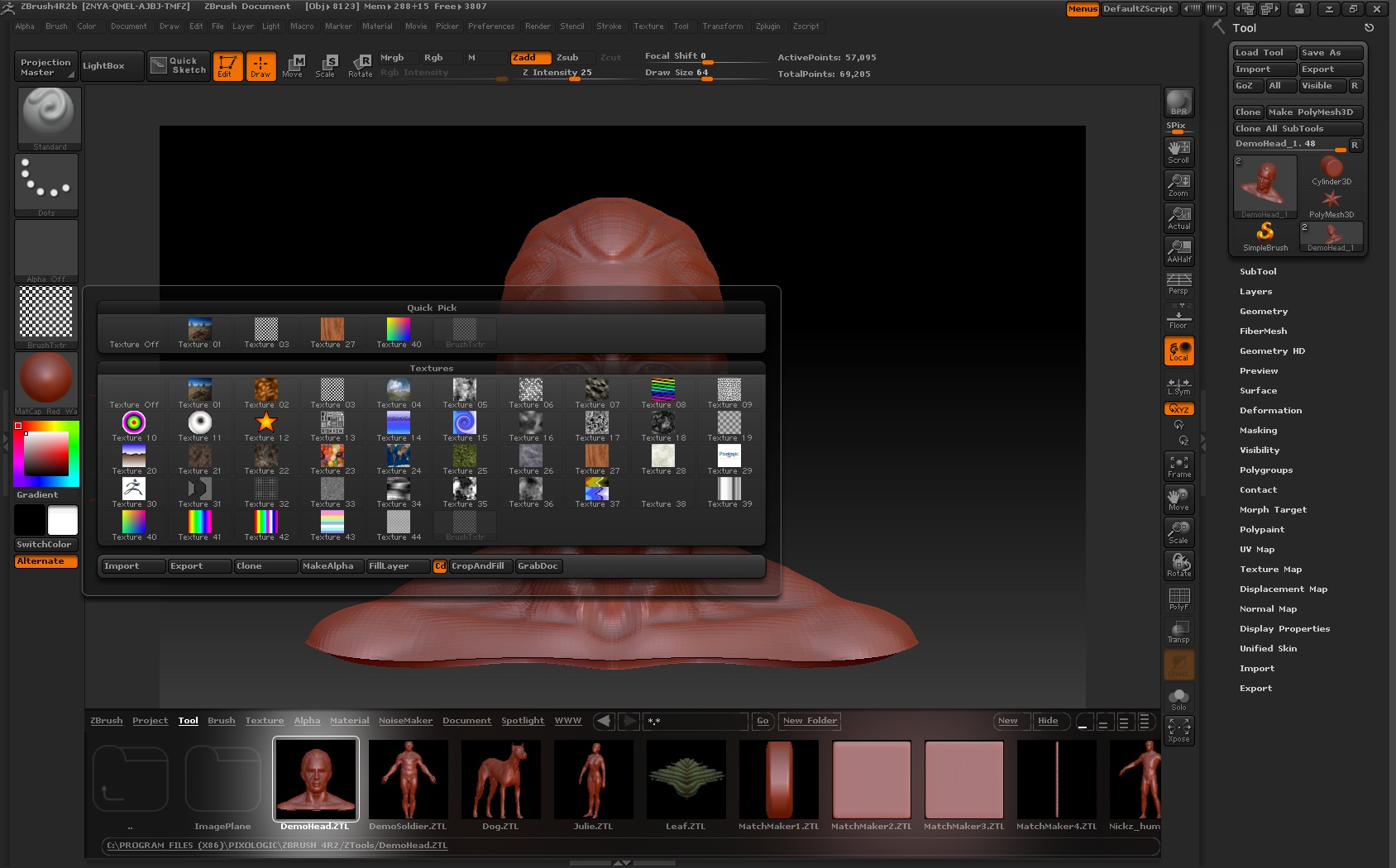The image size is (1396, 868).
Task: Select Texture 12 star icon
Action: pyautogui.click(x=266, y=427)
